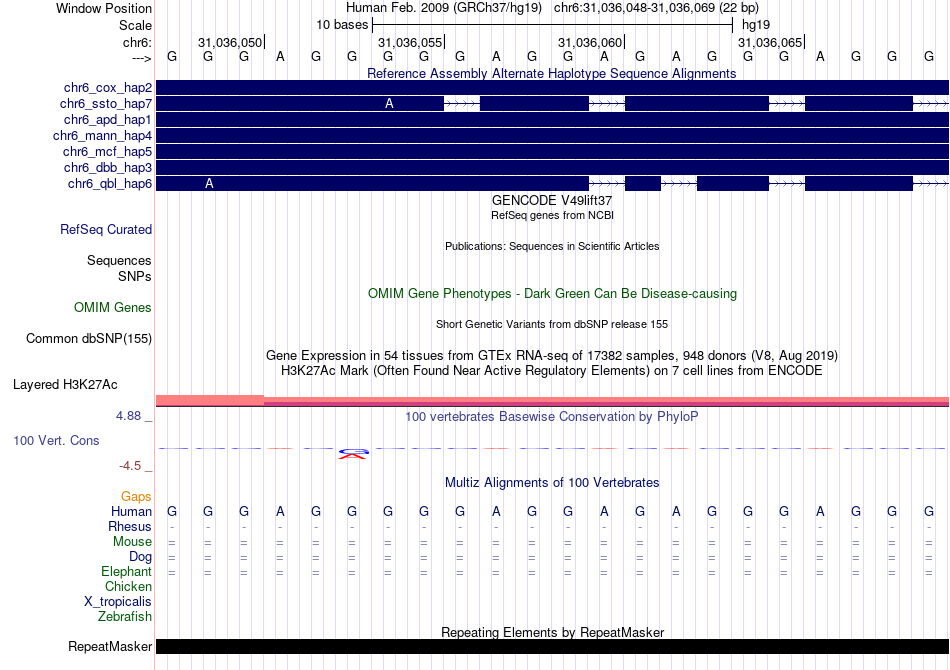Open Publications: Sequences in Scientific Articles title
Image resolution: width=950 pixels, height=670 pixels.
click(x=552, y=246)
